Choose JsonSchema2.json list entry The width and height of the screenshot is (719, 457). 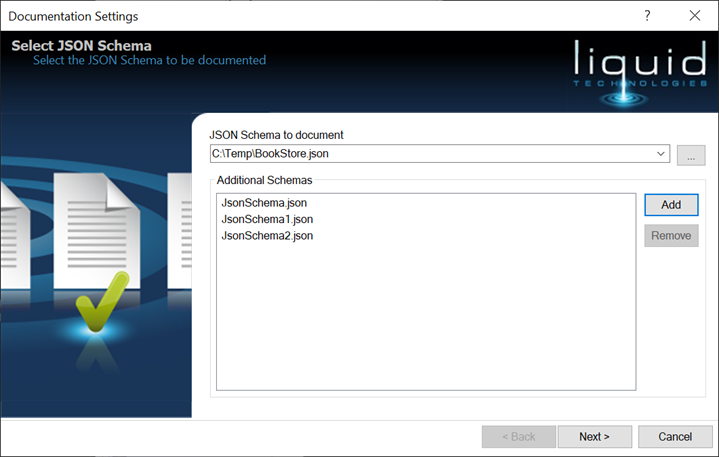tap(267, 236)
